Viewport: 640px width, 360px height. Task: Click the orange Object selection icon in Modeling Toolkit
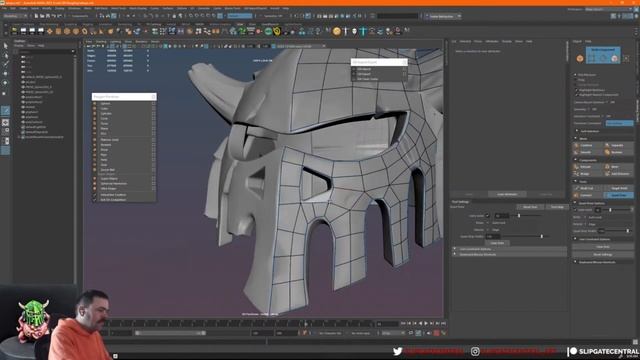tap(580, 59)
